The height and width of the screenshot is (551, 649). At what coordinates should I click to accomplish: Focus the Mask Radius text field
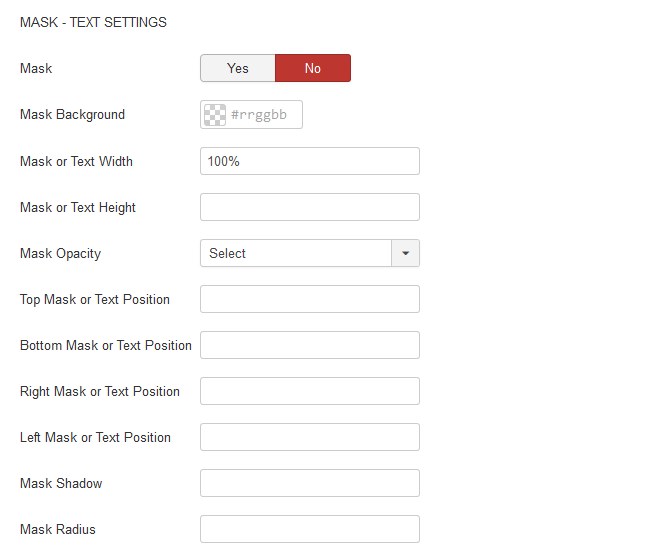310,529
